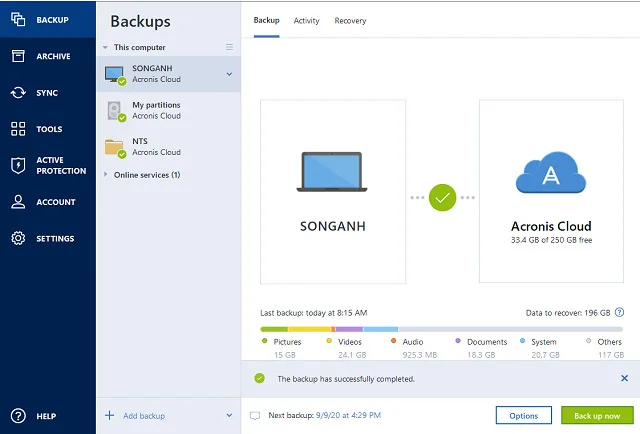
Task: Select the NTS backup entry
Action: (x=169, y=147)
